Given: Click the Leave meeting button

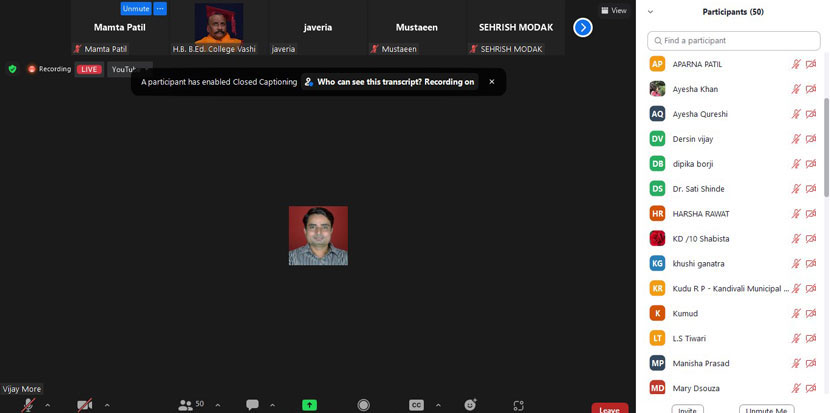Looking at the screenshot, I should [609, 408].
